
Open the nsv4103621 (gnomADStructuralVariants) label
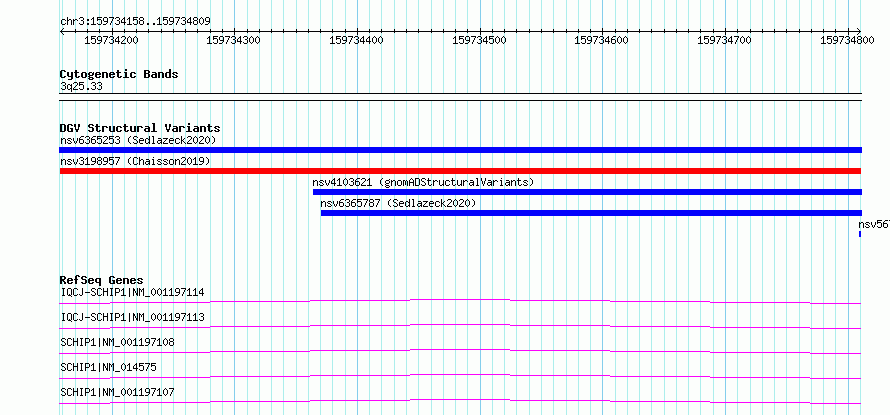point(423,182)
